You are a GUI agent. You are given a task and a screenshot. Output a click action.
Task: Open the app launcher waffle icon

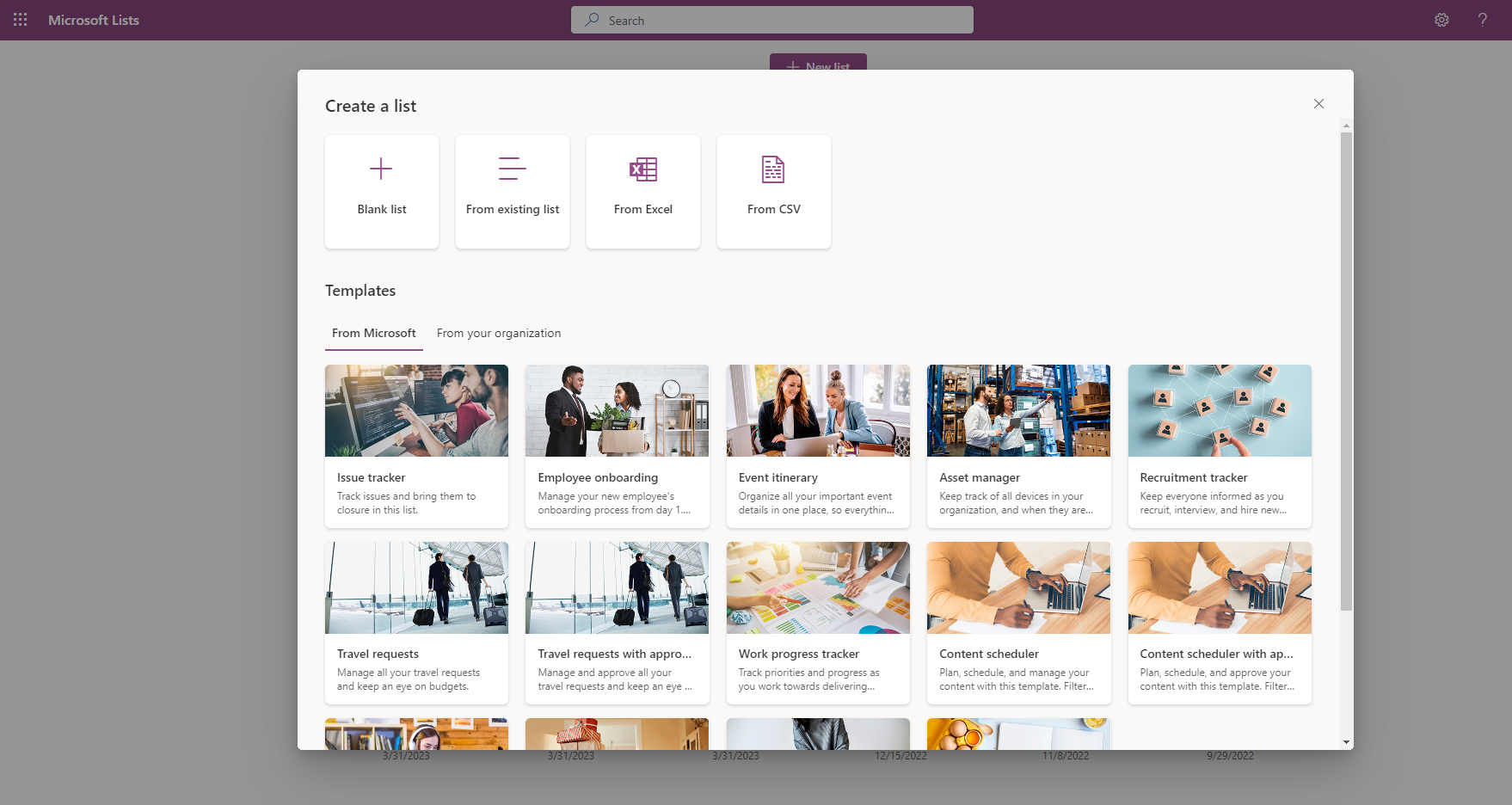[x=19, y=19]
